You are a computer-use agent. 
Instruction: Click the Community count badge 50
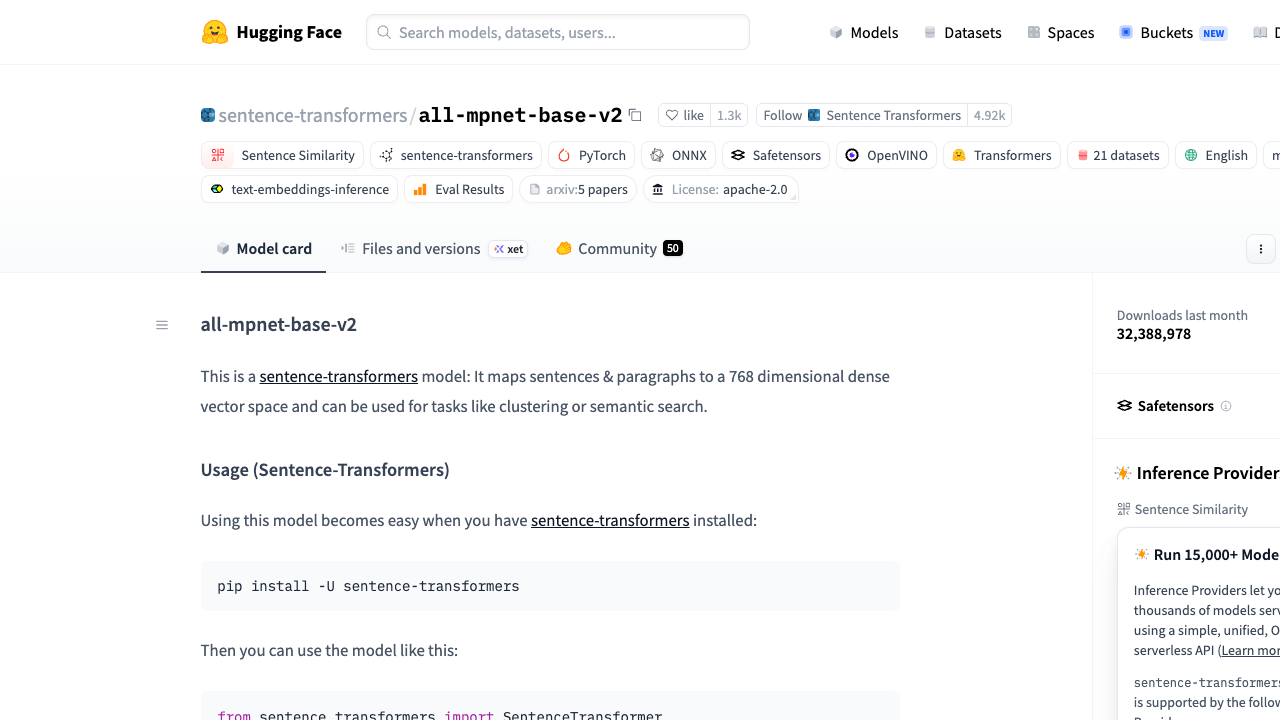click(x=673, y=248)
